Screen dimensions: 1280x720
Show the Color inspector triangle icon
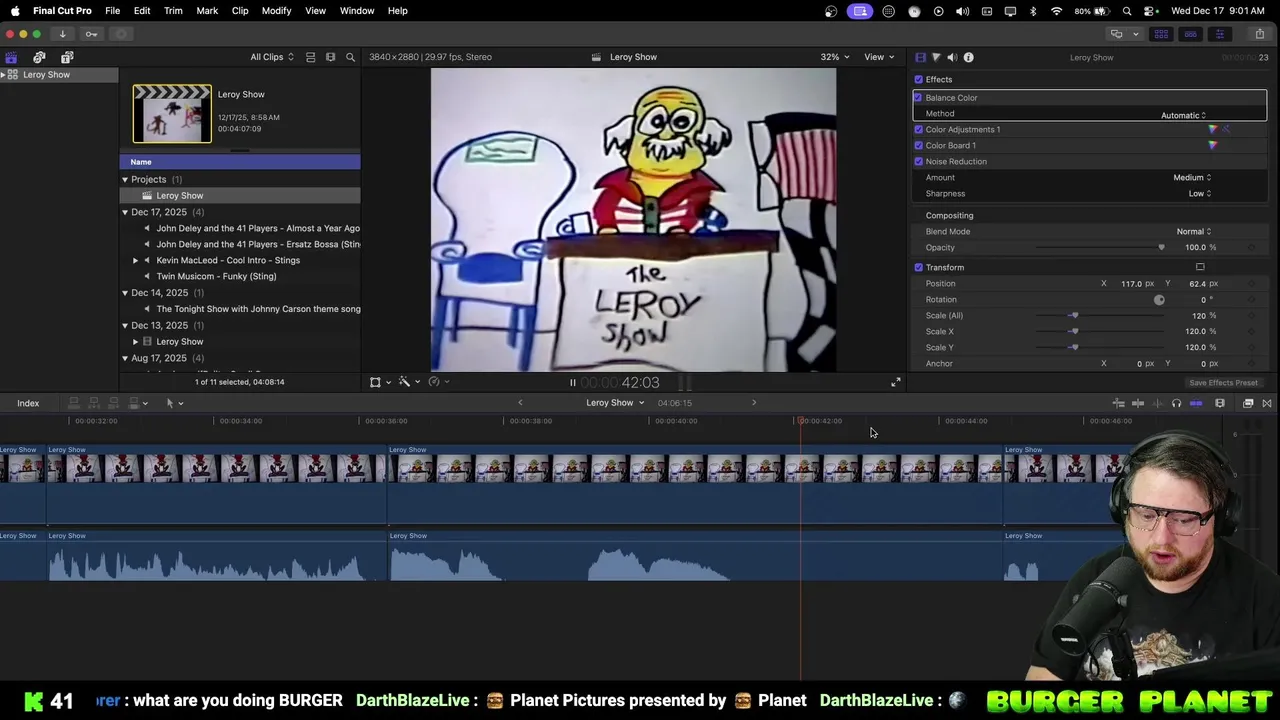[x=936, y=57]
